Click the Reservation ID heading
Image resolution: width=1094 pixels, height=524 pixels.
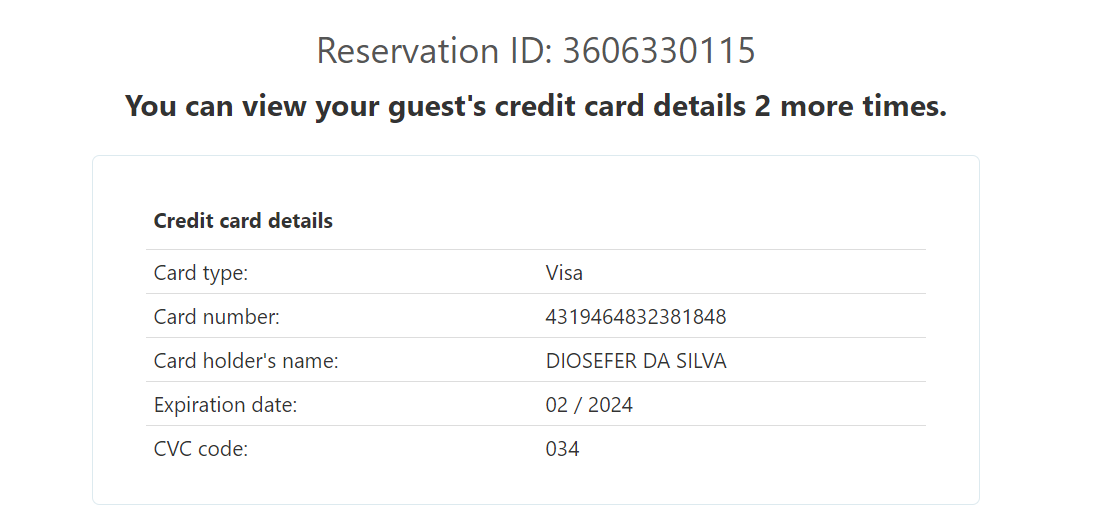(x=535, y=50)
